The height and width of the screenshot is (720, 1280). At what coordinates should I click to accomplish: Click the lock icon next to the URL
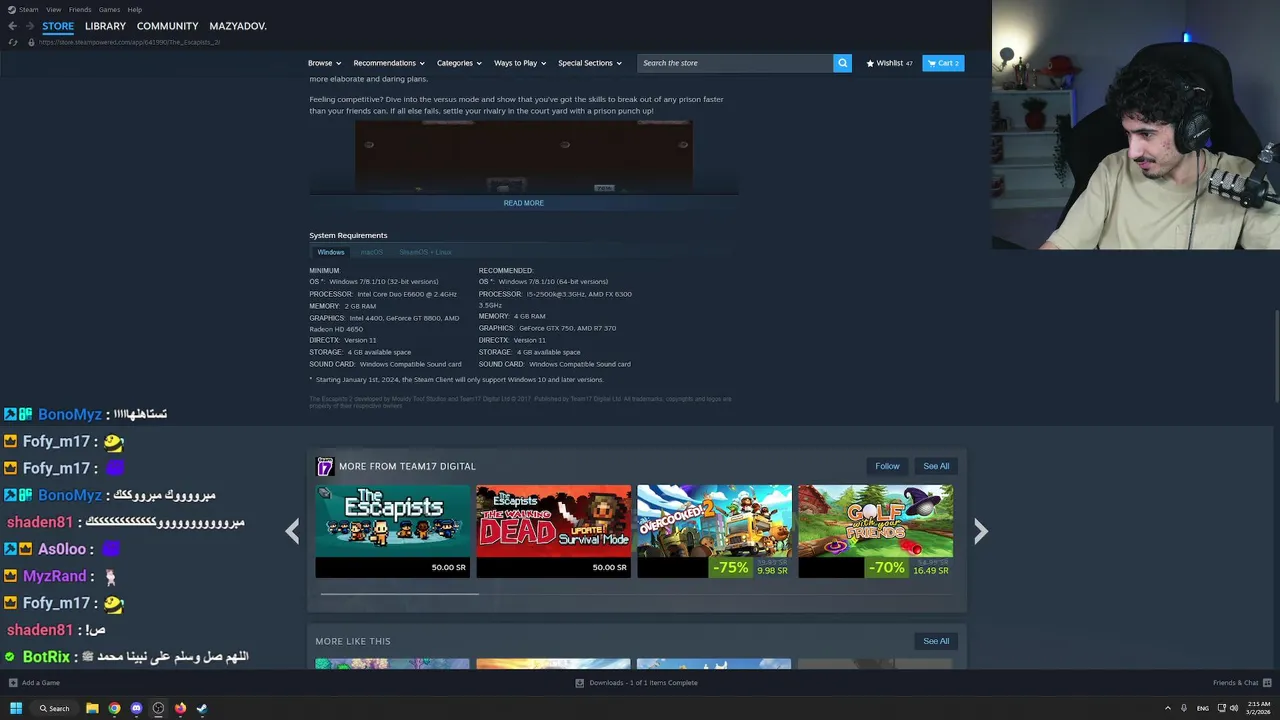pyautogui.click(x=31, y=42)
